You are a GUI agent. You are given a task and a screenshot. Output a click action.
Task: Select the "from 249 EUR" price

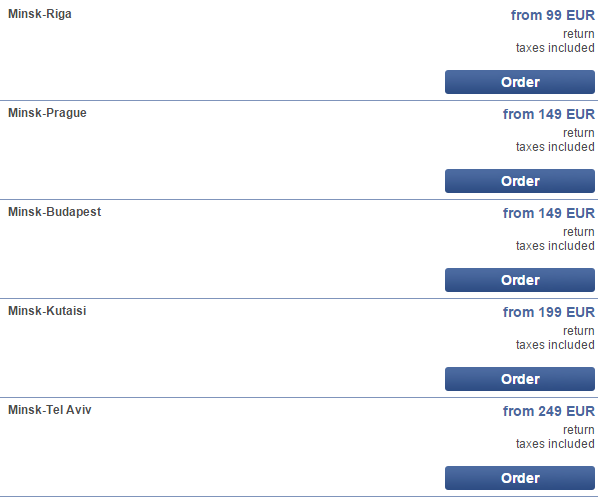[x=548, y=411]
